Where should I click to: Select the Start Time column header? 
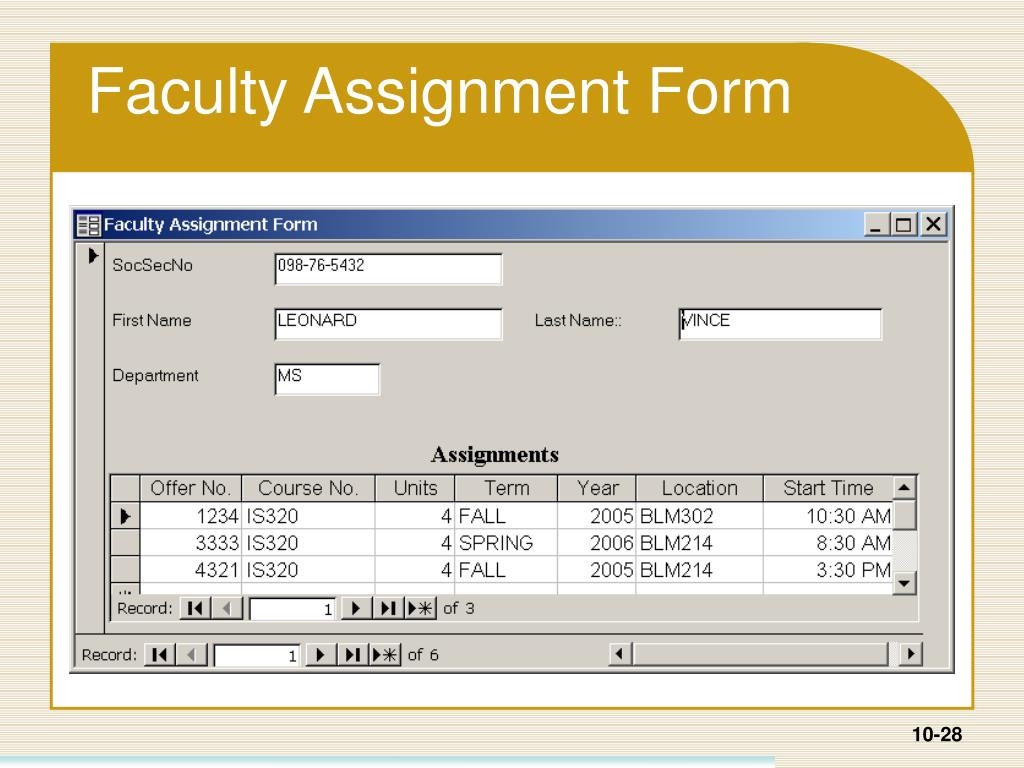tap(828, 488)
